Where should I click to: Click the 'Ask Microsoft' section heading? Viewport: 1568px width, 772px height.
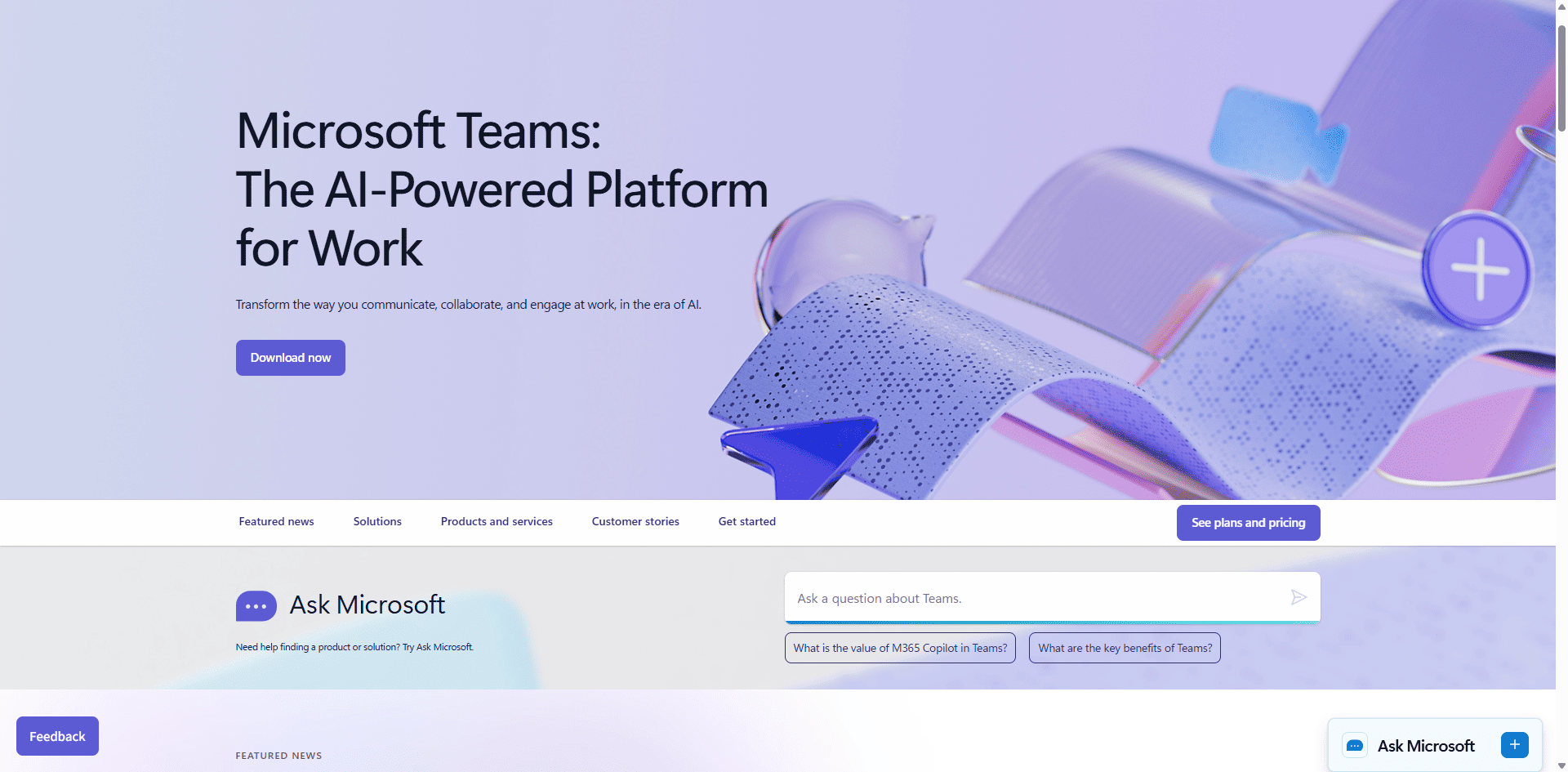pos(367,605)
